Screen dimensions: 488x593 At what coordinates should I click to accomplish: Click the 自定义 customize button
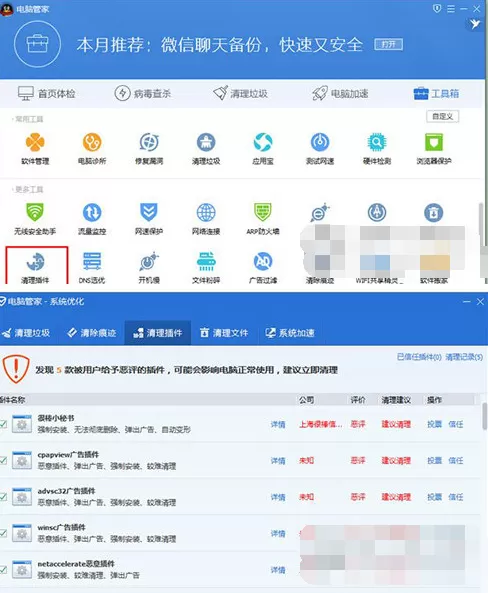coord(443,116)
